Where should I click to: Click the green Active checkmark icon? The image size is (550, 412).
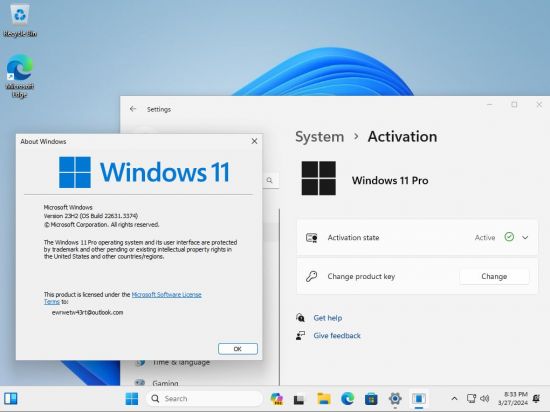pyautogui.click(x=509, y=237)
